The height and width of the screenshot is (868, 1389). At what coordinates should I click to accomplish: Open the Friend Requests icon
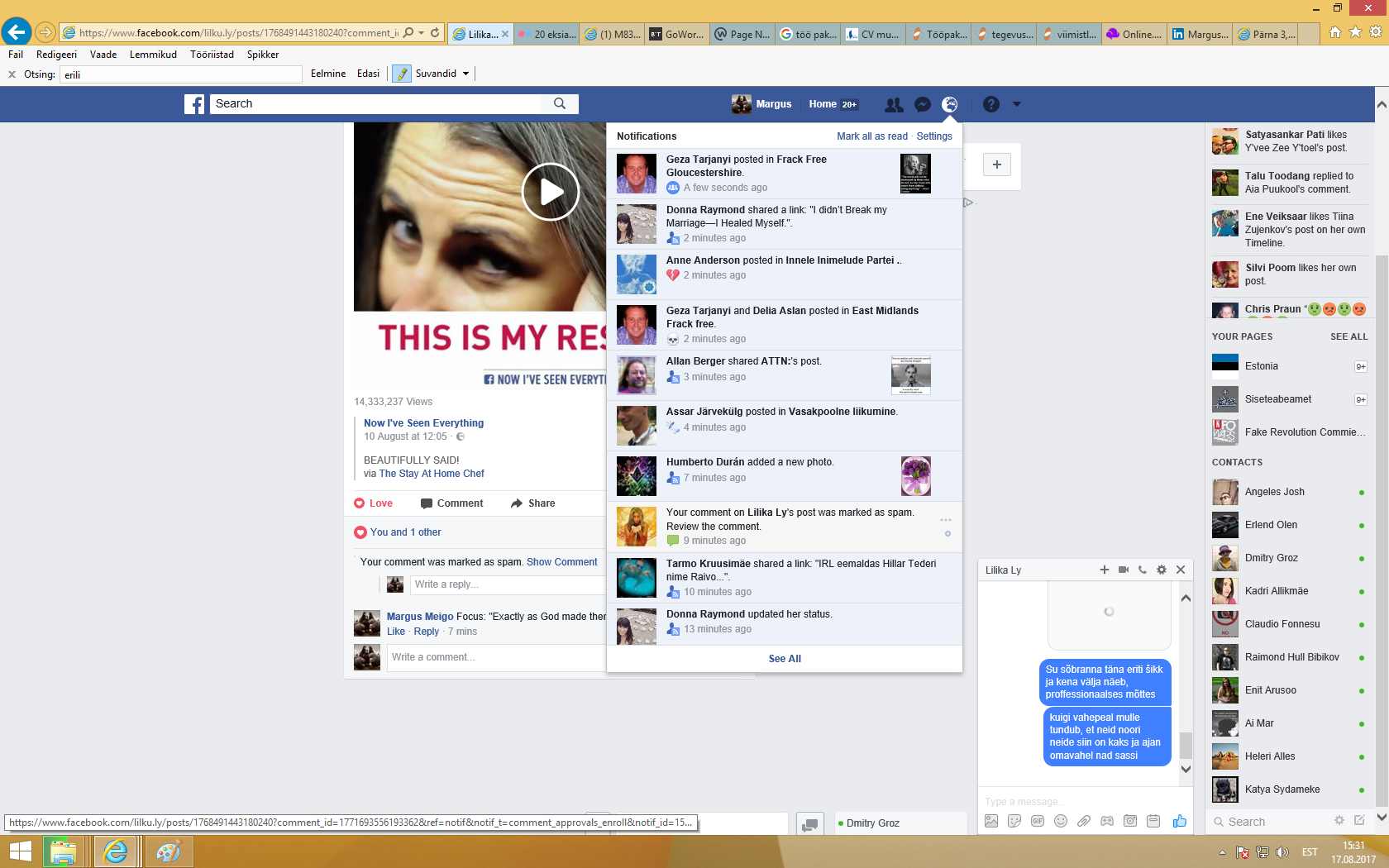[894, 104]
